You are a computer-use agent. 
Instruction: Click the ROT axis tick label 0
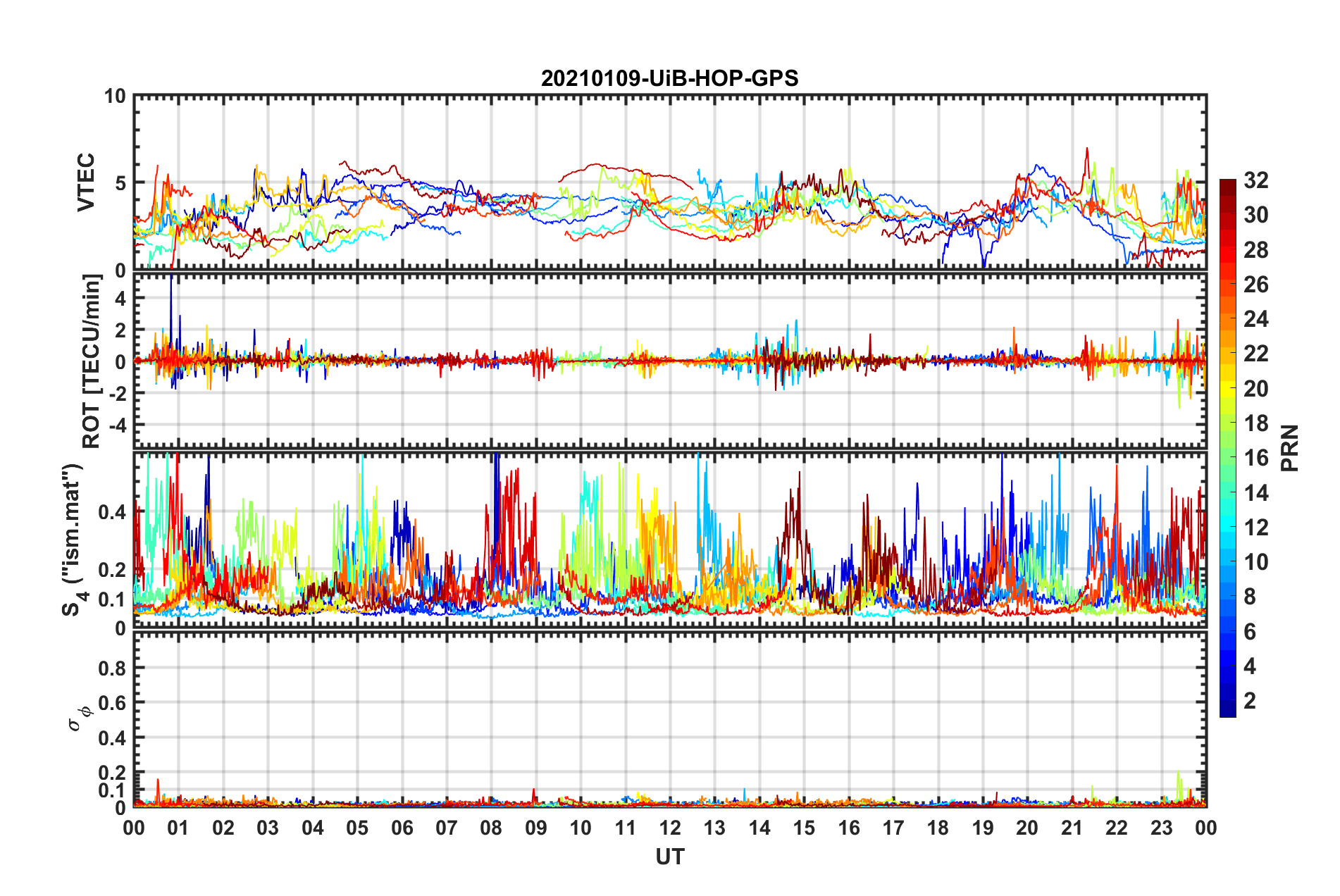tap(120, 362)
